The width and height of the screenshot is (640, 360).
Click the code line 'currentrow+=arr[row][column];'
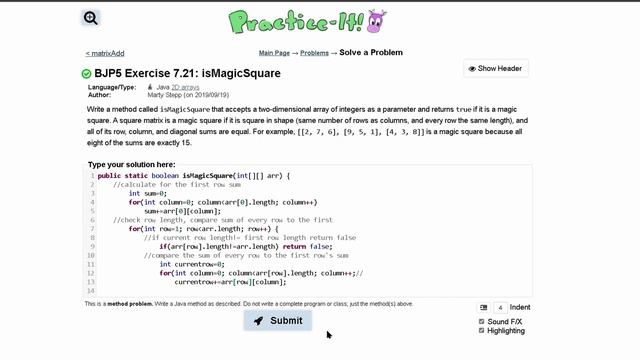pyautogui.click(x=230, y=282)
